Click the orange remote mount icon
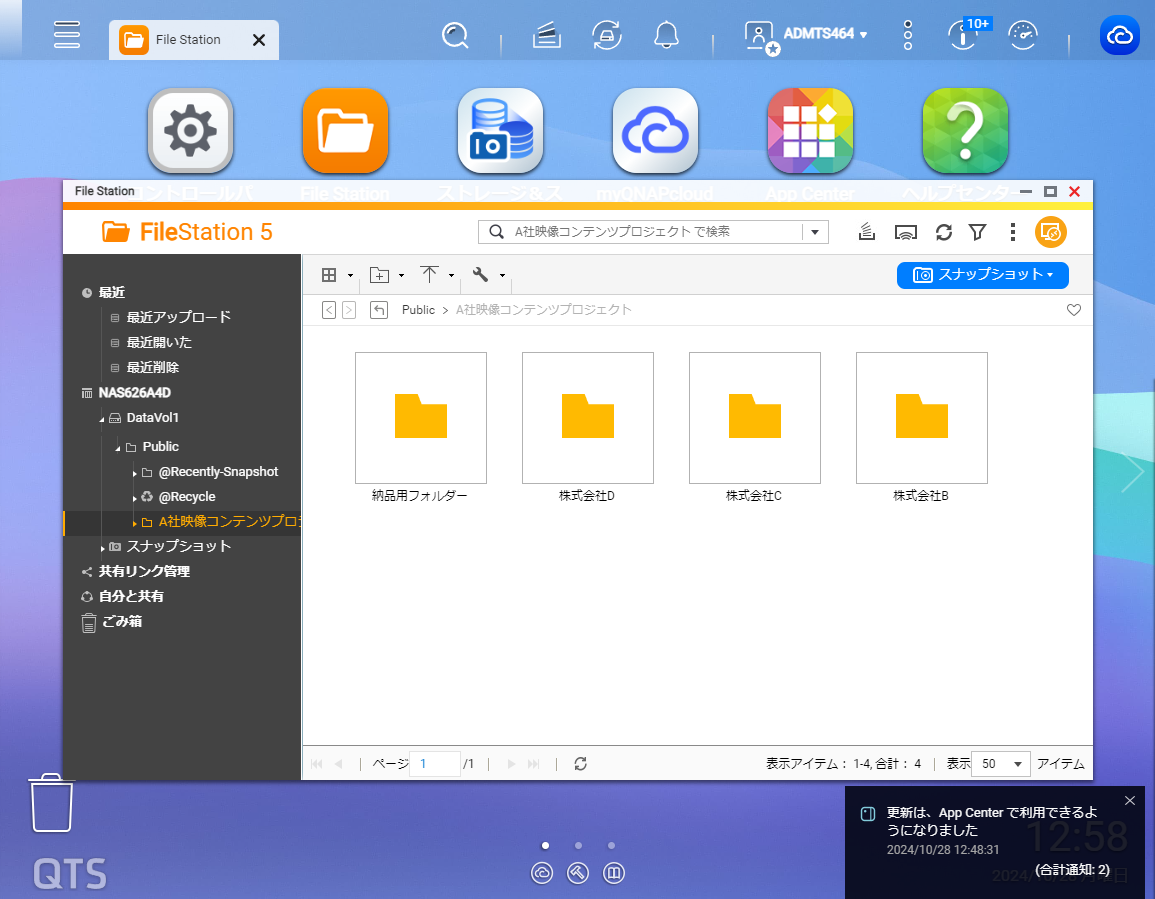The width and height of the screenshot is (1155, 899). (x=1051, y=232)
